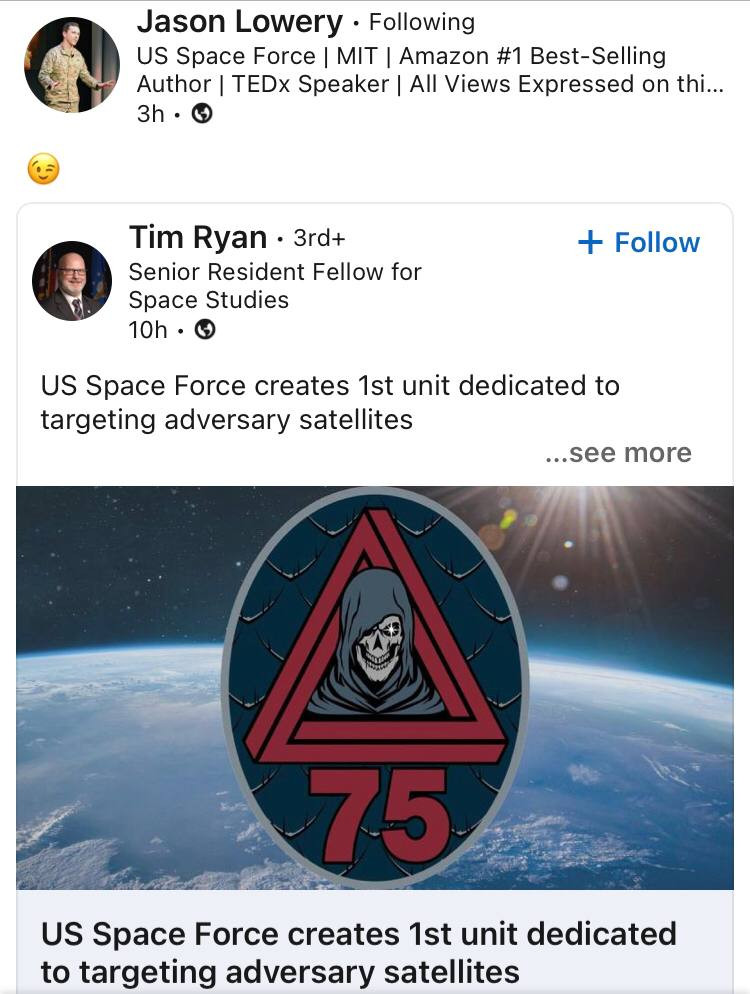
Task: Click Tim Ryan's post body text
Action: click(x=330, y=402)
